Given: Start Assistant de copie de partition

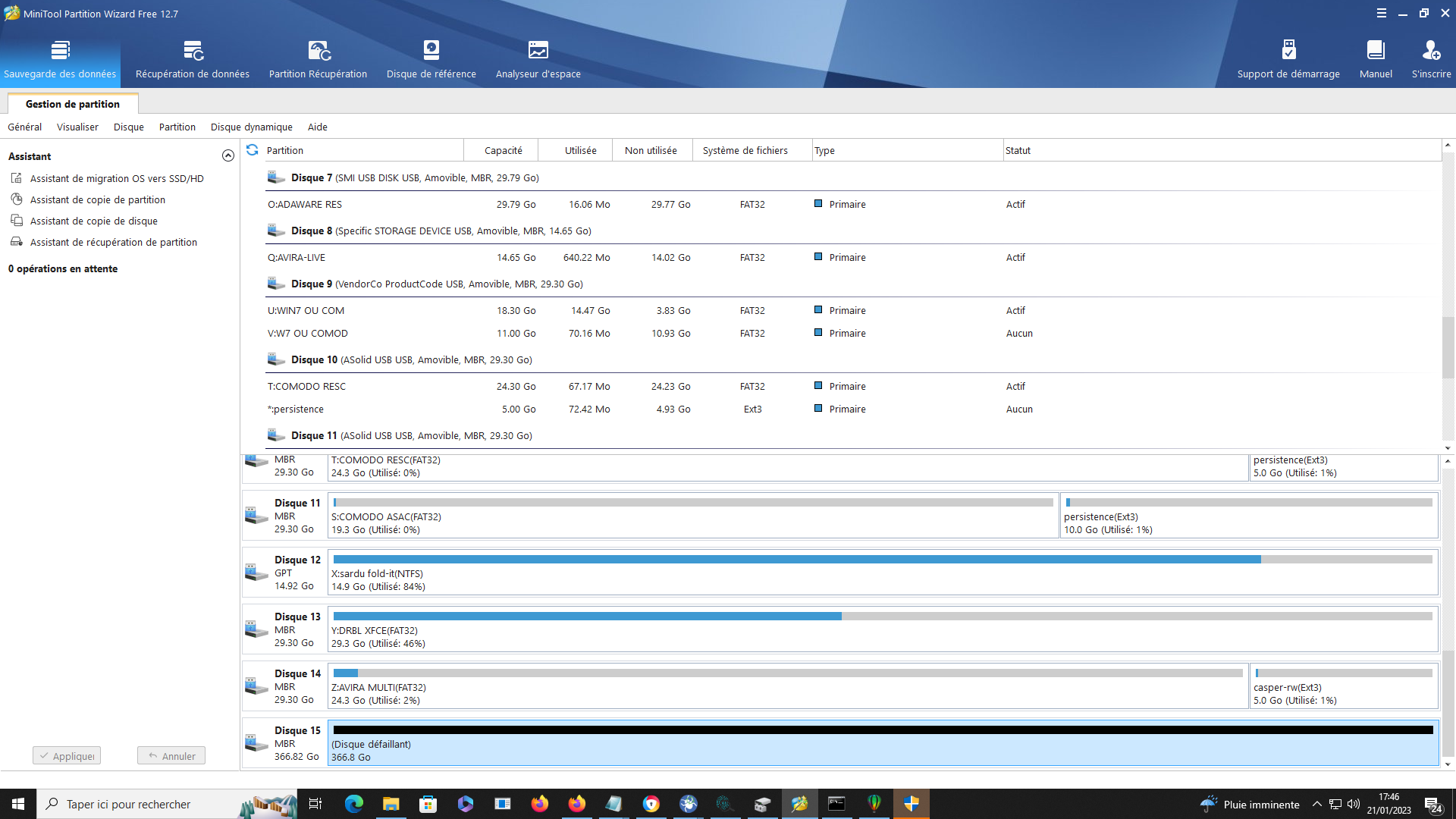Looking at the screenshot, I should pos(98,199).
